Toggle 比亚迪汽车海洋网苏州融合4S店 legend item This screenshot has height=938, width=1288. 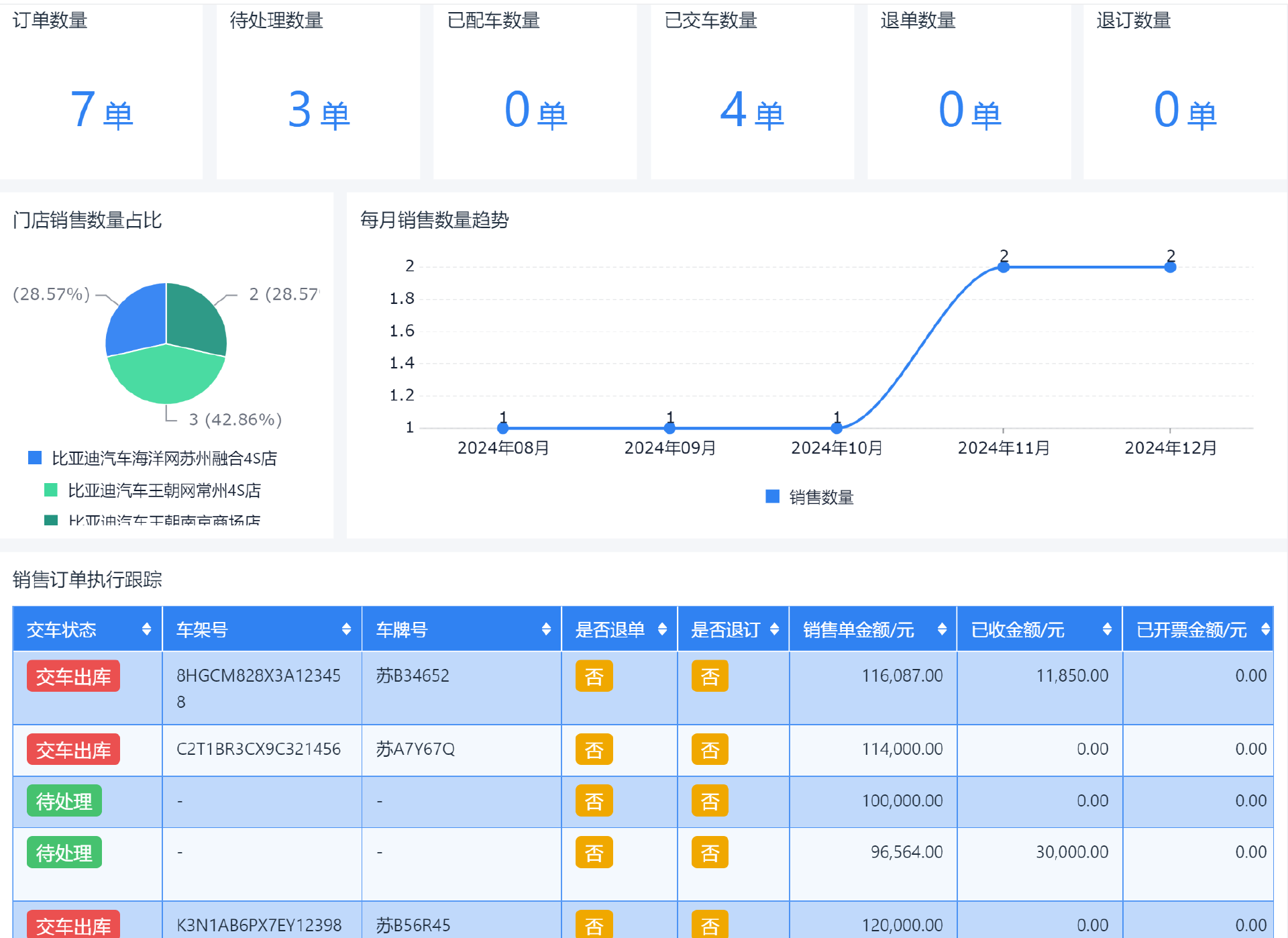point(153,458)
